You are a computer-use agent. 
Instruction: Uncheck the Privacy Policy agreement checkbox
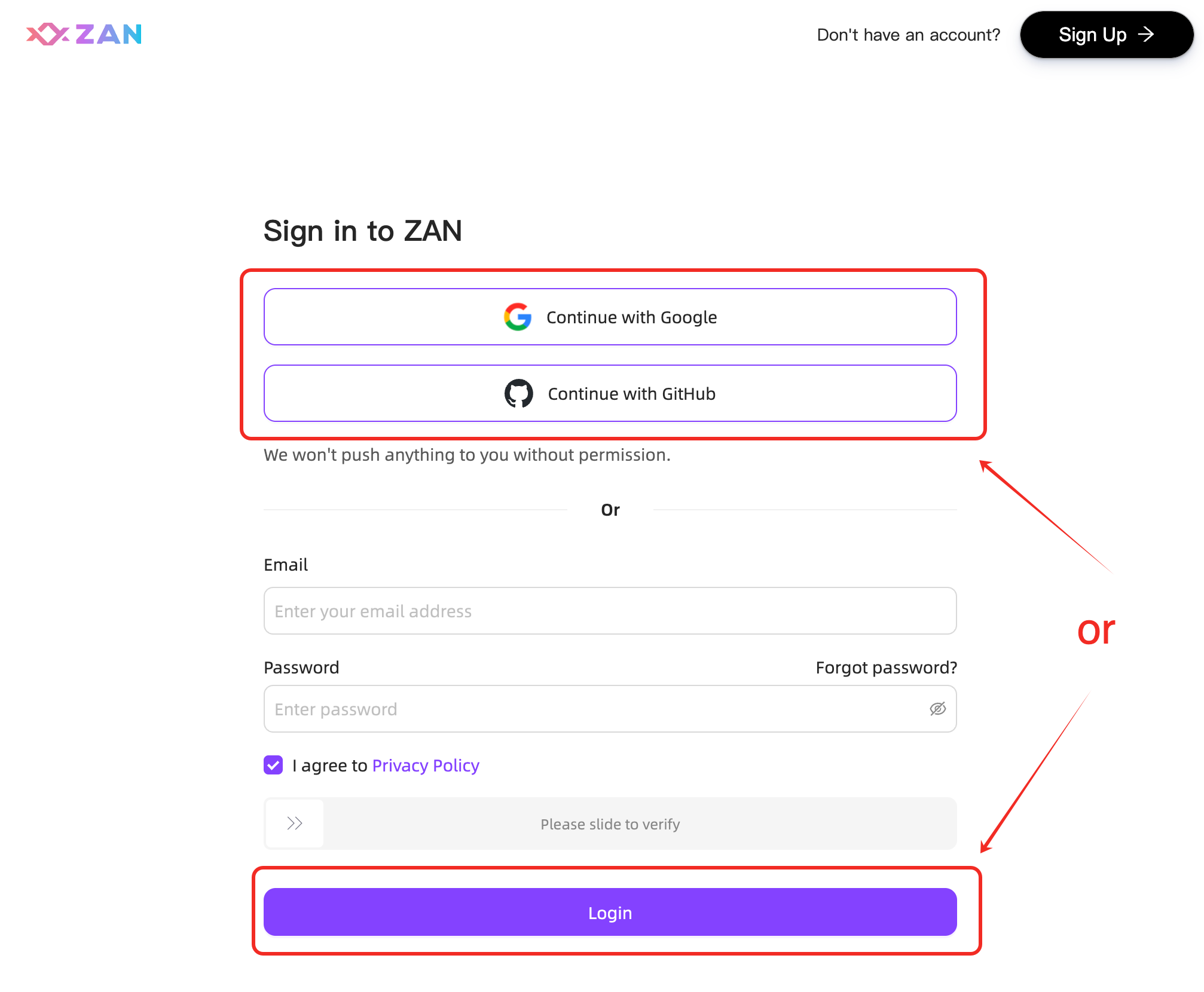[273, 765]
